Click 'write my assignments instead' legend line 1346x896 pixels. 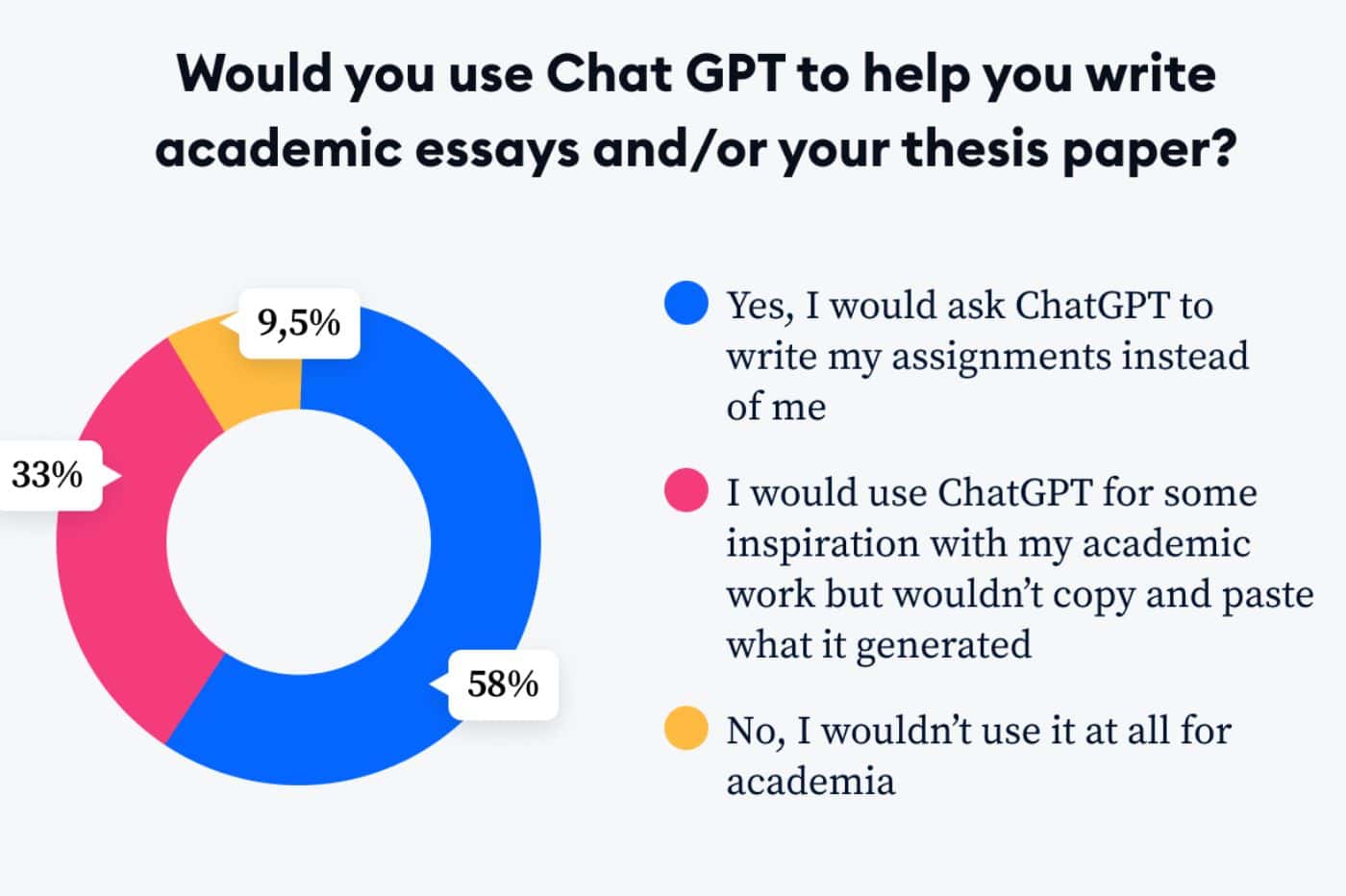[987, 357]
